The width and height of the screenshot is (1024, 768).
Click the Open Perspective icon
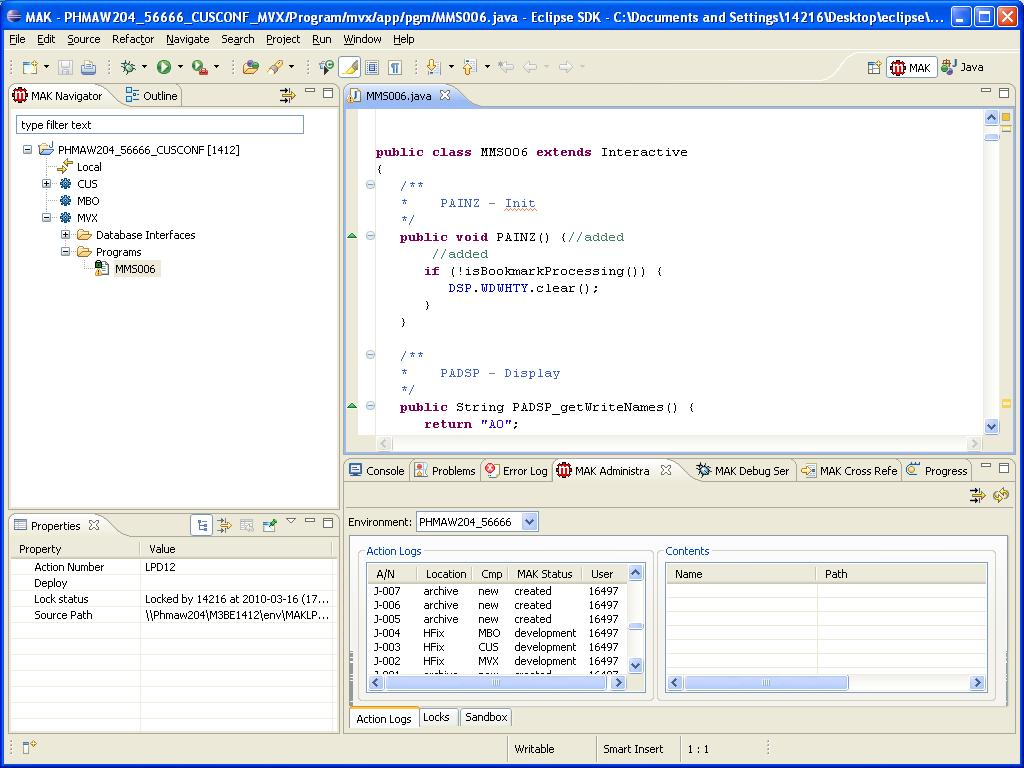(x=874, y=67)
